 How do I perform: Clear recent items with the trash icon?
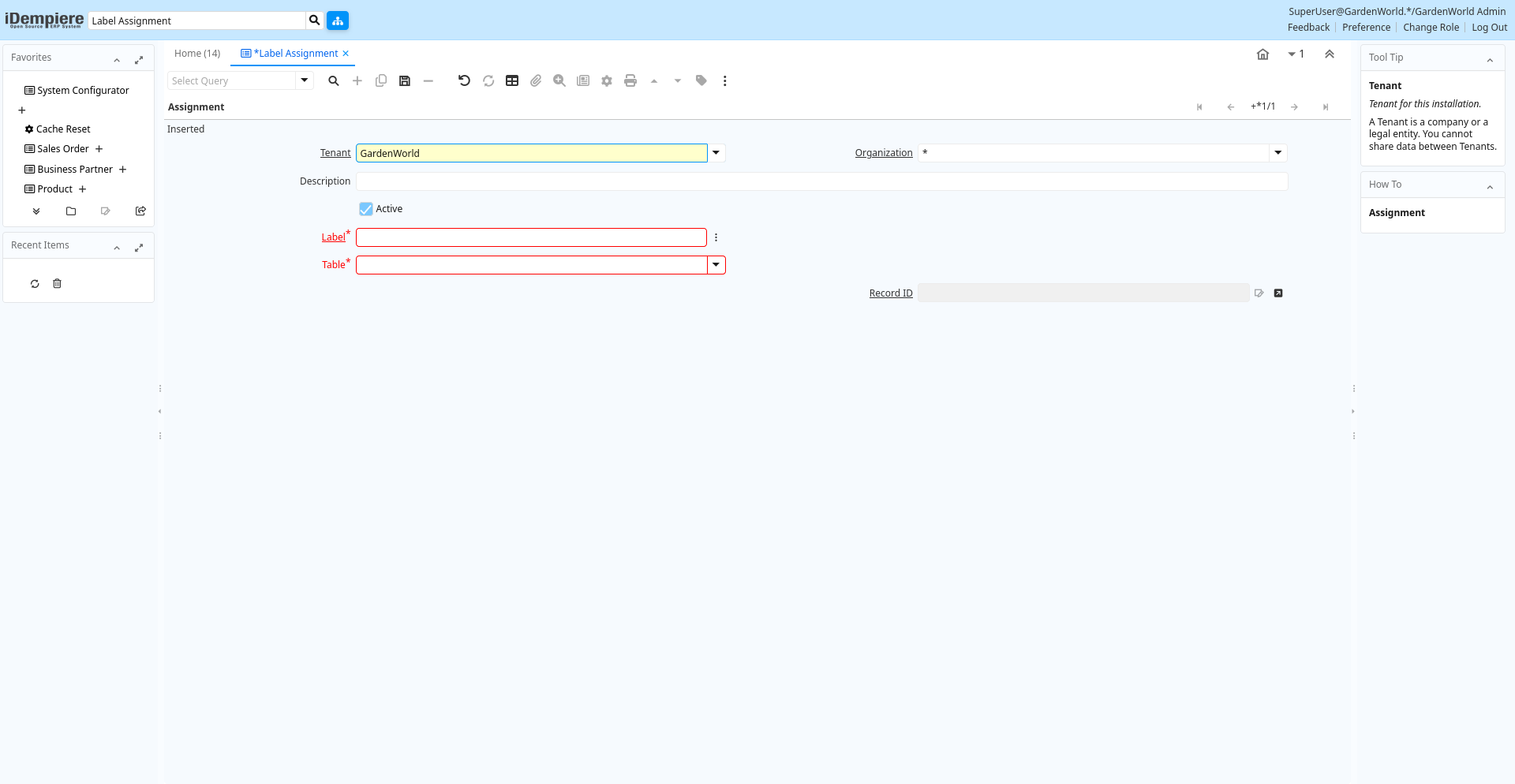click(57, 284)
